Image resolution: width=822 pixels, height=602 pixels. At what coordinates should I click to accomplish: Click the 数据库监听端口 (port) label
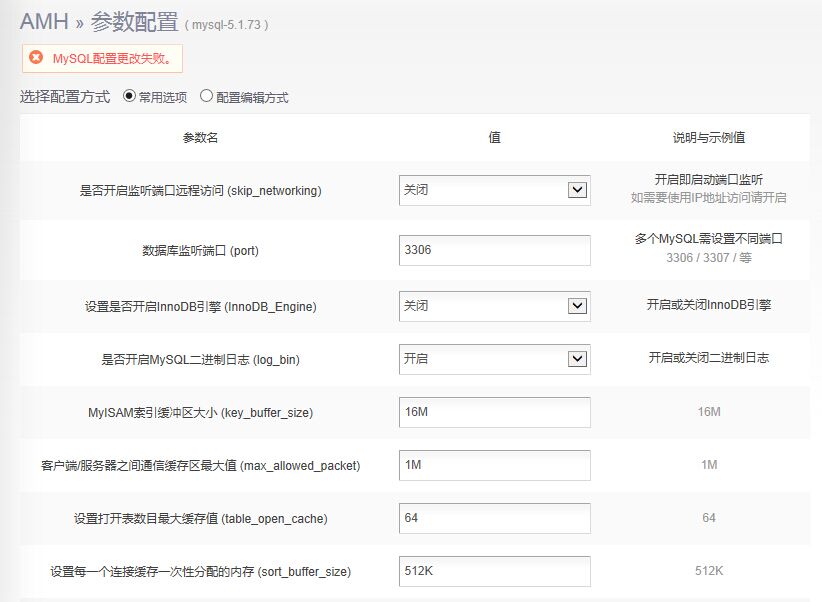200,251
